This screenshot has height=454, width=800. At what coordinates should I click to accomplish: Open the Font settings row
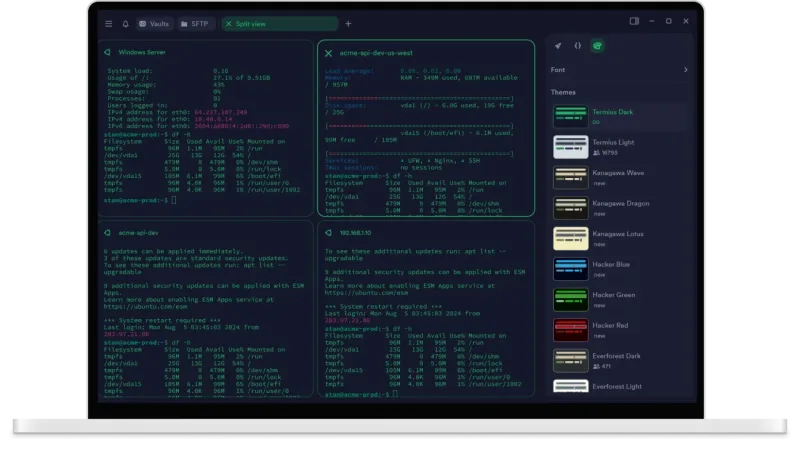pos(619,69)
